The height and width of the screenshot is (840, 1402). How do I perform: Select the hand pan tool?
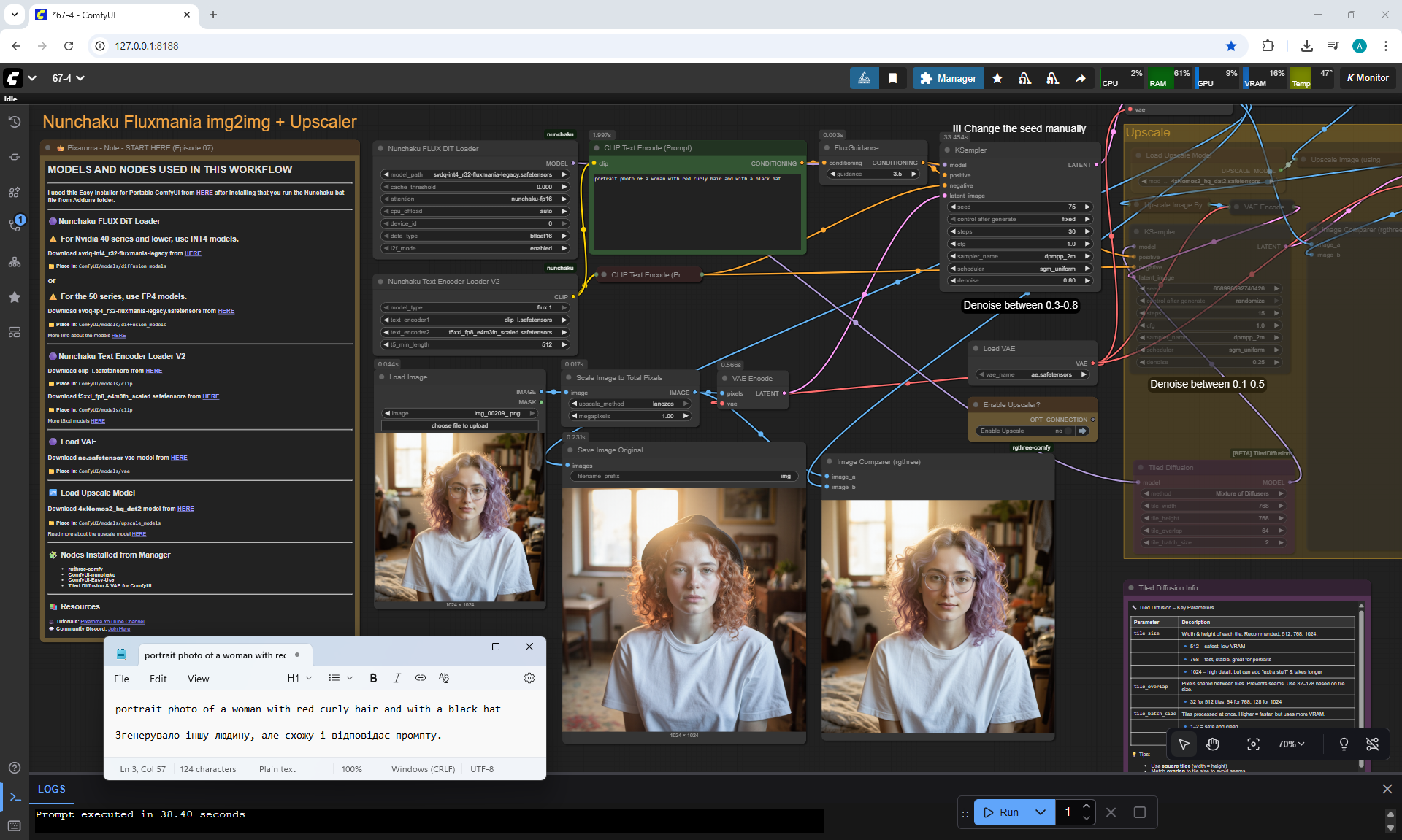point(1213,744)
